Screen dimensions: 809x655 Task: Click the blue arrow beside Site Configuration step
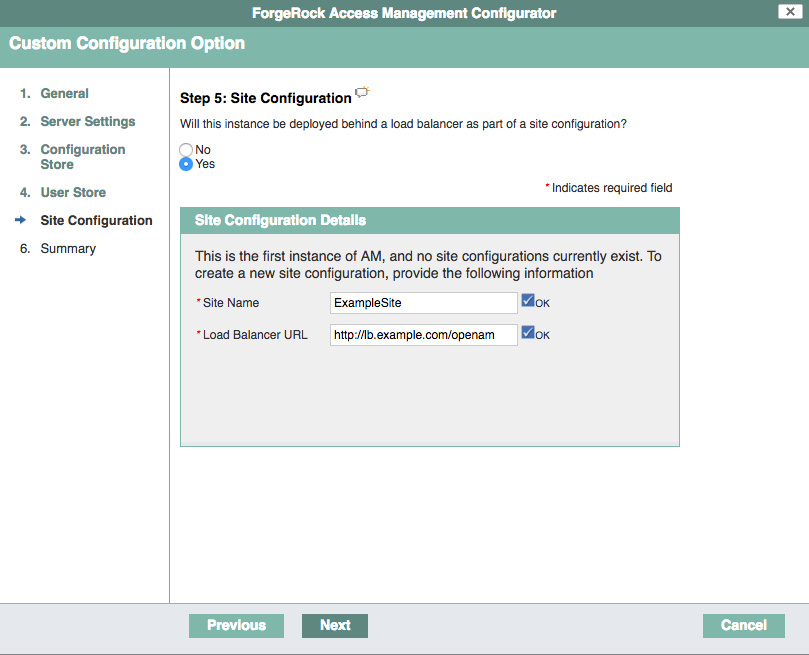21,220
